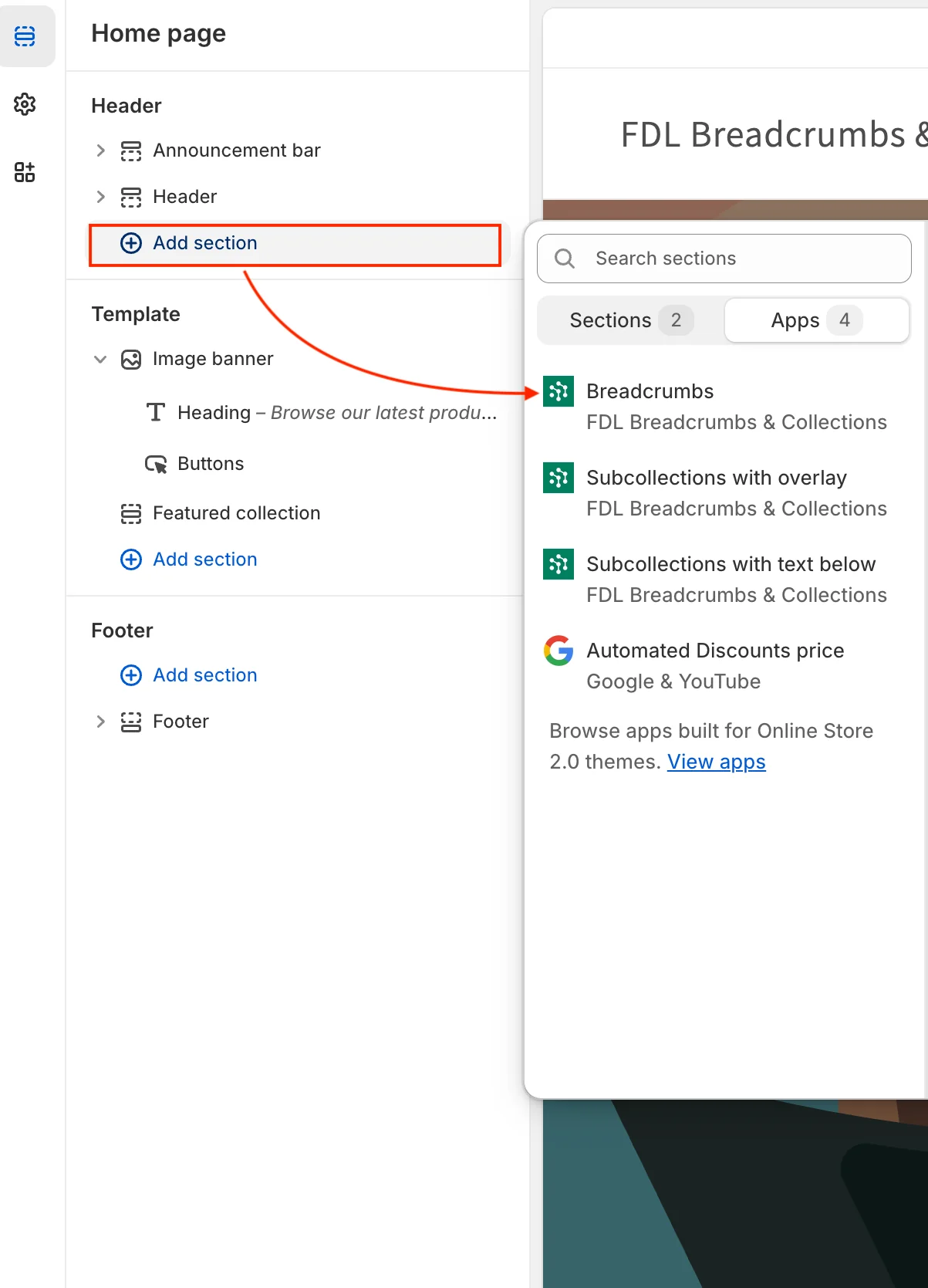The image size is (928, 1288).
Task: Click Add section under Template
Action: coord(204,559)
